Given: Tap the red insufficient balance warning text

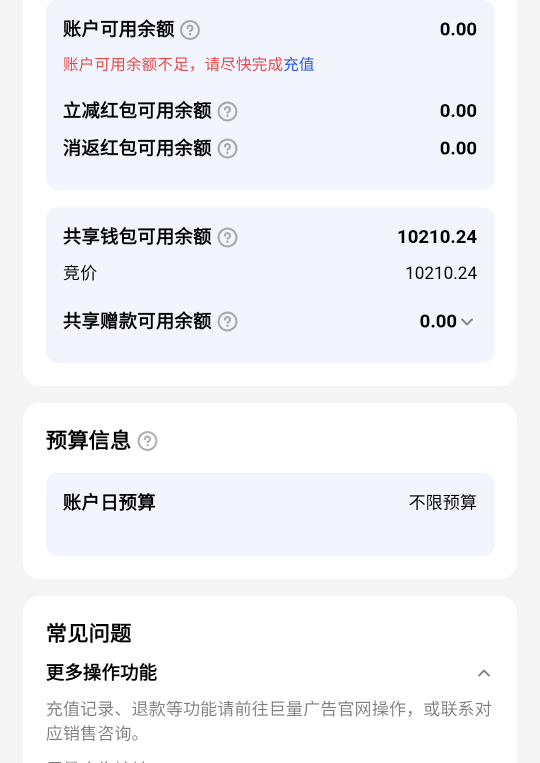Looking at the screenshot, I should [173, 64].
